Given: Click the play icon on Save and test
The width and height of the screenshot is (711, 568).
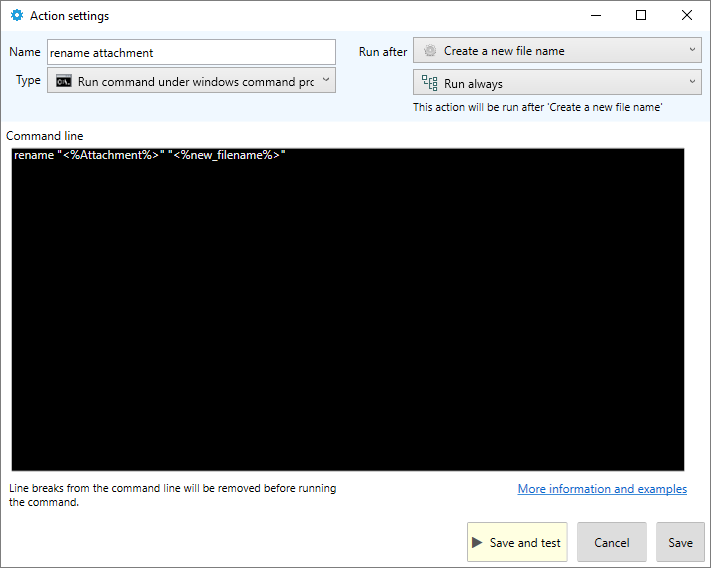Looking at the screenshot, I should click(477, 542).
